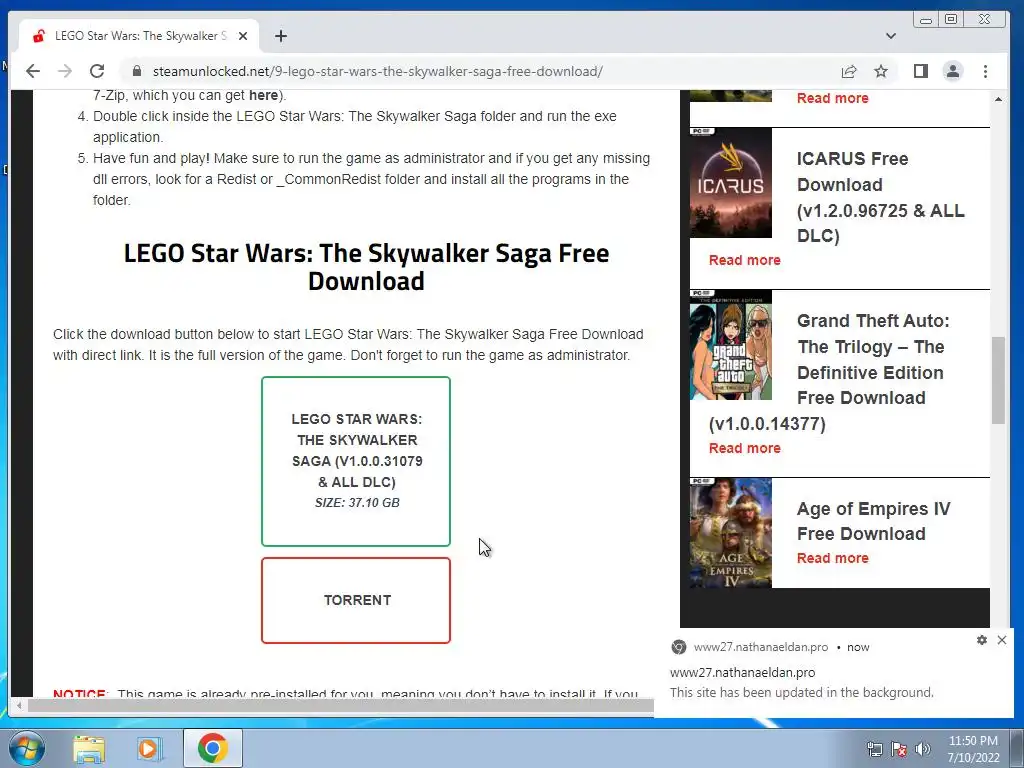Screen dimensions: 1024x768
Task: Open the tab search dropdown
Action: (x=890, y=36)
